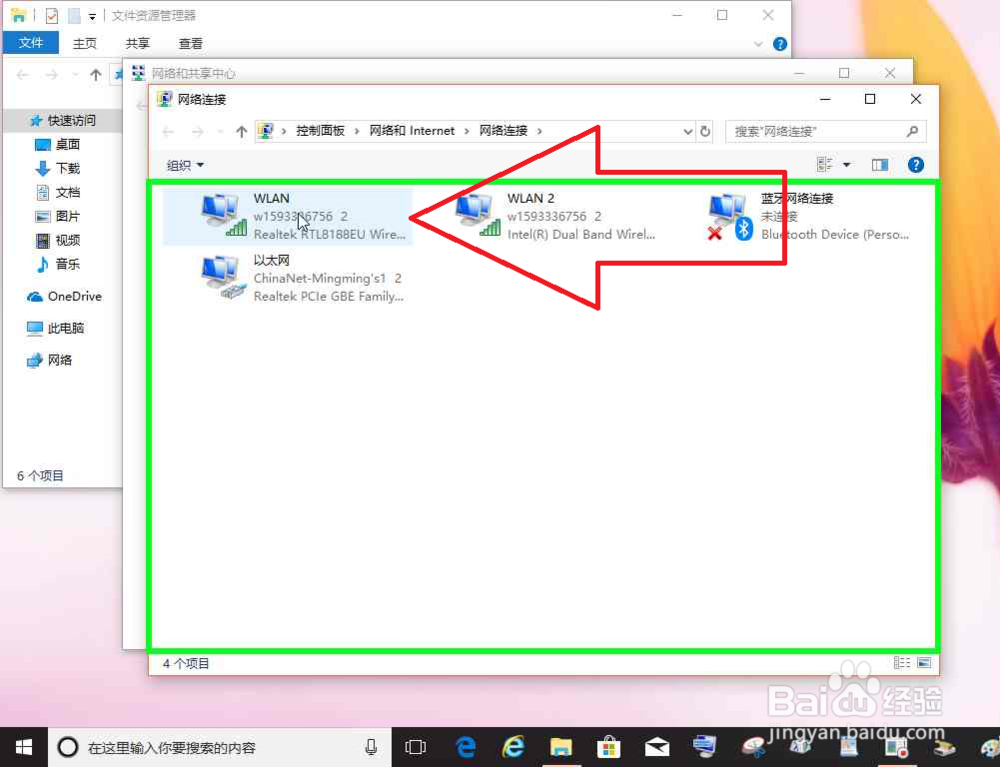Toggle the preview pane button
This screenshot has height=767, width=1000.
(879, 164)
